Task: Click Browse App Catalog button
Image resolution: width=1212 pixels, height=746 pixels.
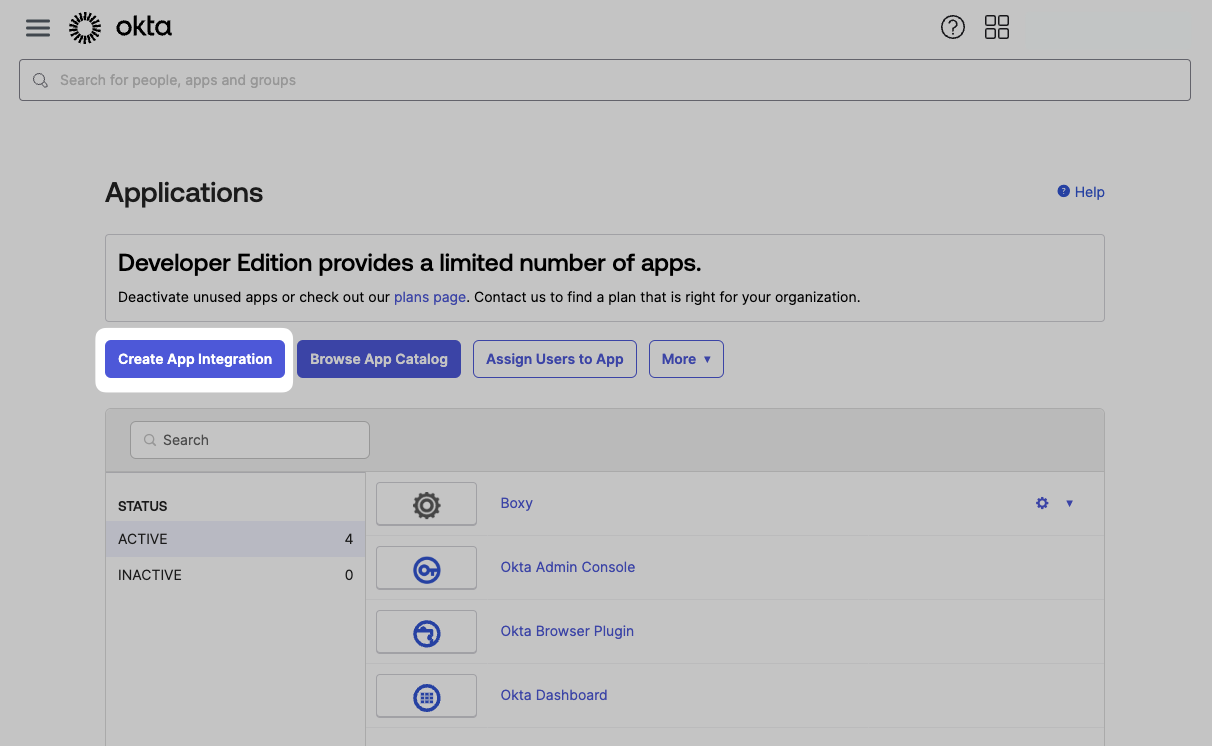Action: pos(379,359)
